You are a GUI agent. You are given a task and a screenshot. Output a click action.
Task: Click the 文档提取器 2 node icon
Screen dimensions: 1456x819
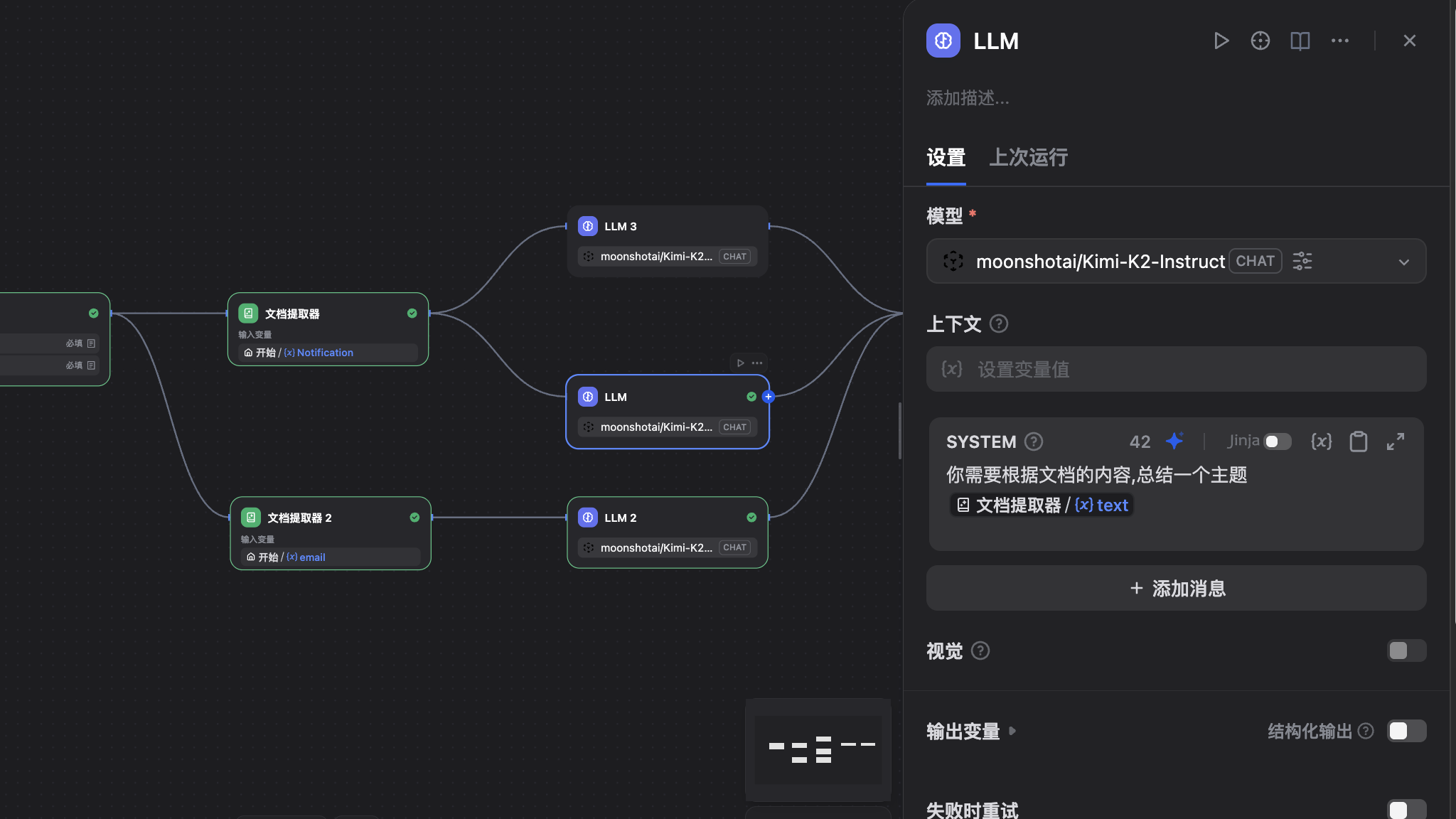pos(250,518)
